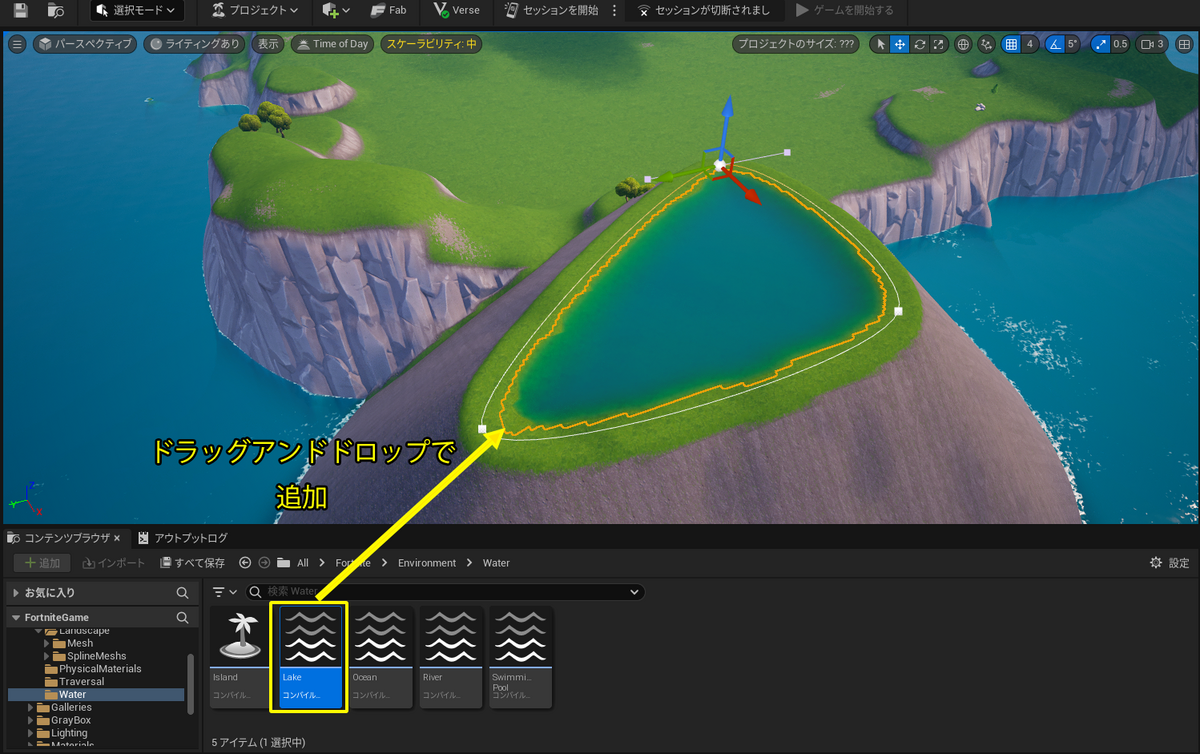This screenshot has height=754, width=1200.
Task: Click the Save icon in top toolbar
Action: coord(21,10)
